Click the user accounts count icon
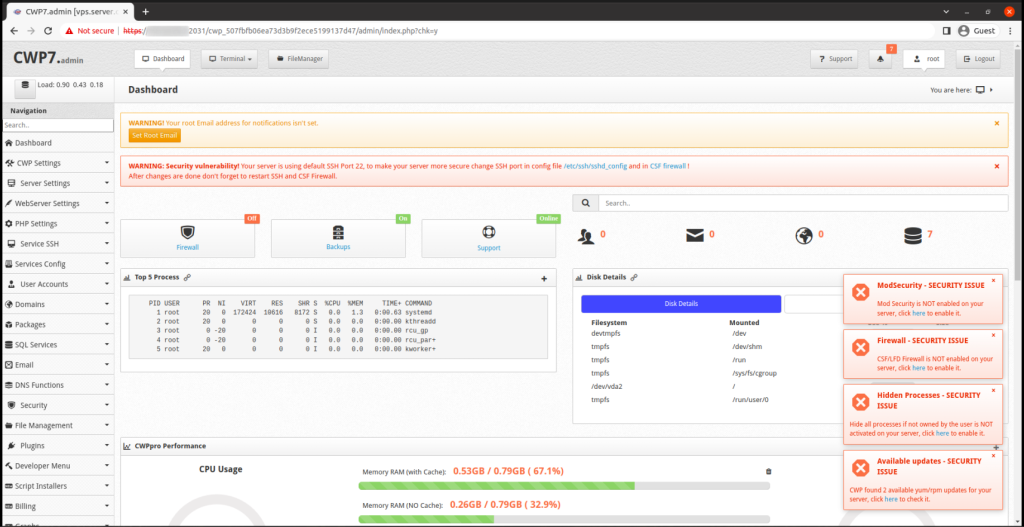1024x527 pixels. click(586, 236)
